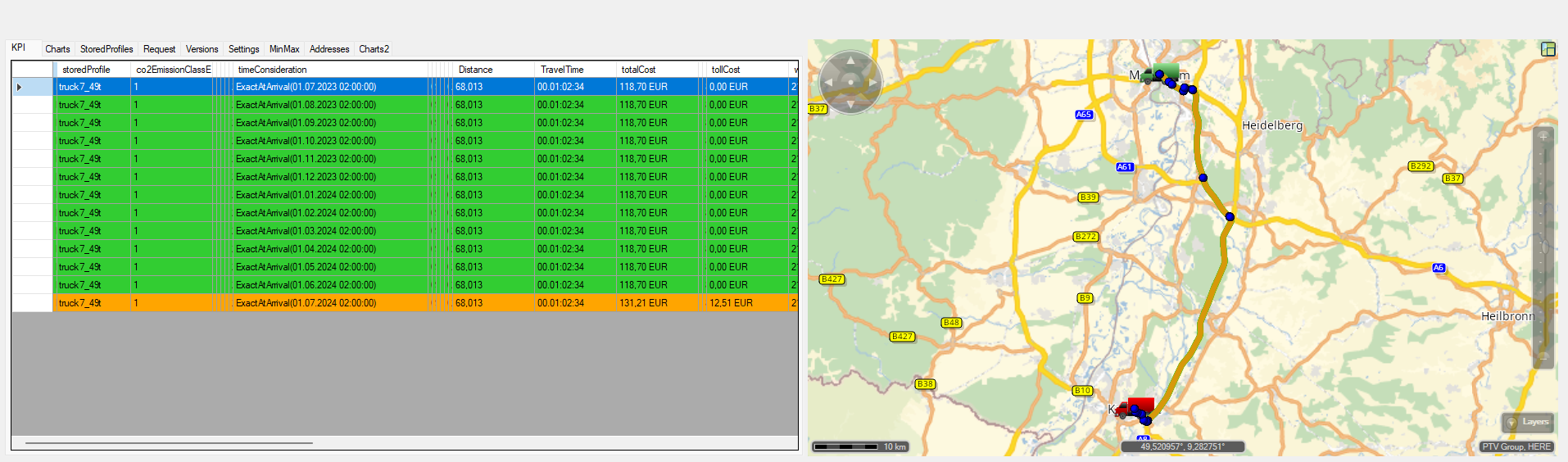The image size is (1568, 462).
Task: Click the green start truck marker at Mannheim
Action: click(x=1163, y=73)
